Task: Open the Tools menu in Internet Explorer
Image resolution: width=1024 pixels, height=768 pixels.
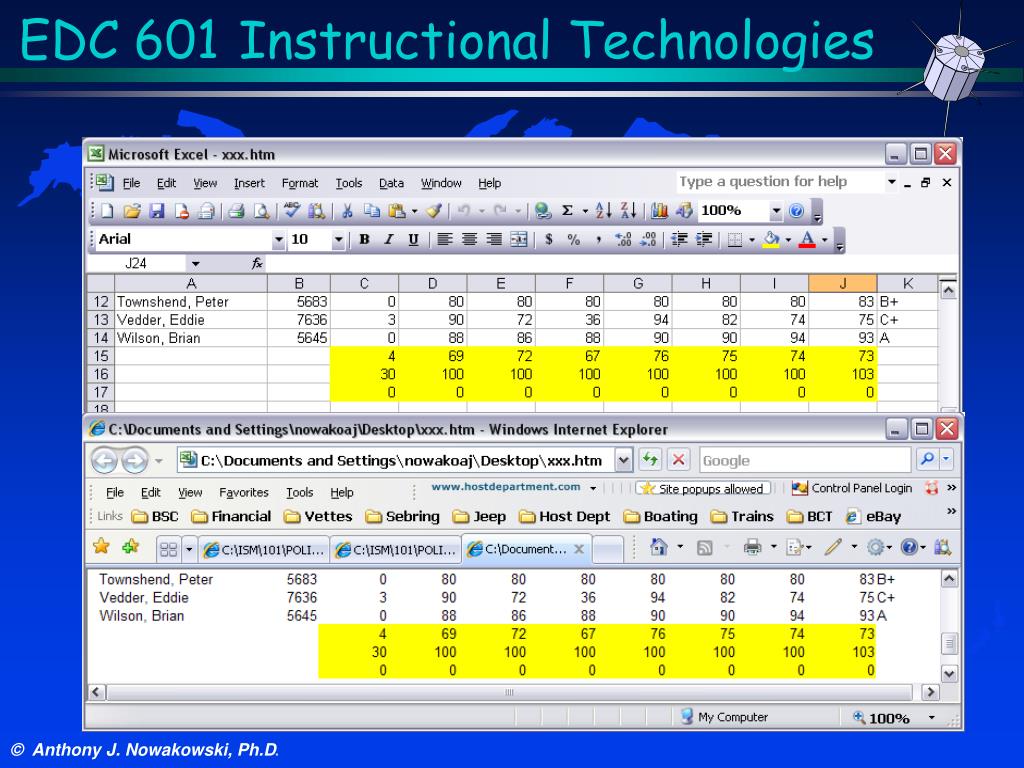Action: tap(300, 492)
